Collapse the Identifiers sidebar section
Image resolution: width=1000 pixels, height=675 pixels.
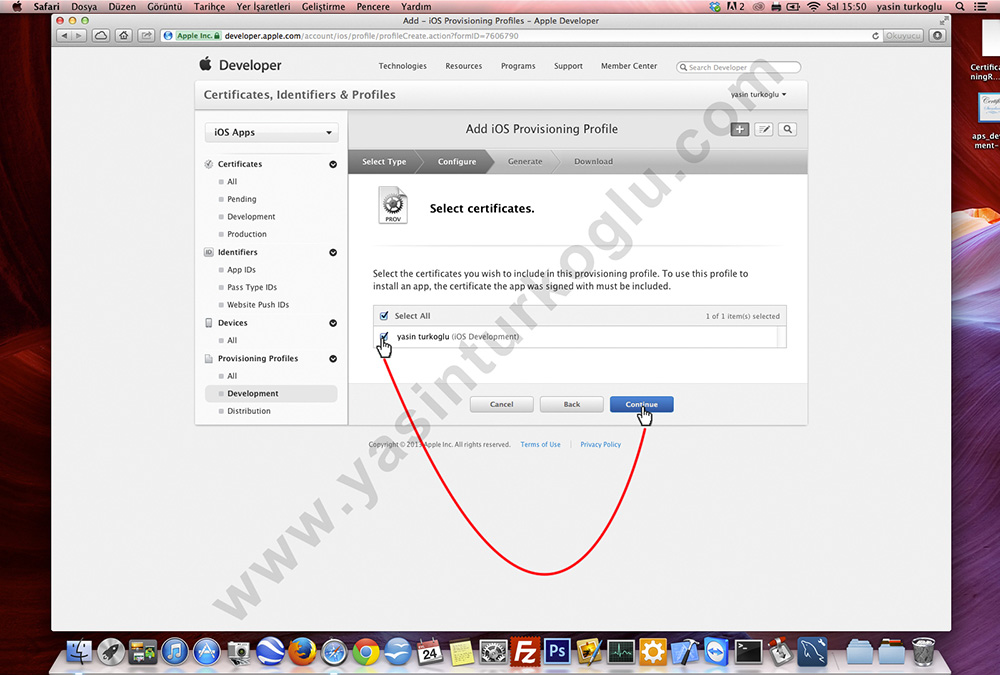[x=333, y=253]
